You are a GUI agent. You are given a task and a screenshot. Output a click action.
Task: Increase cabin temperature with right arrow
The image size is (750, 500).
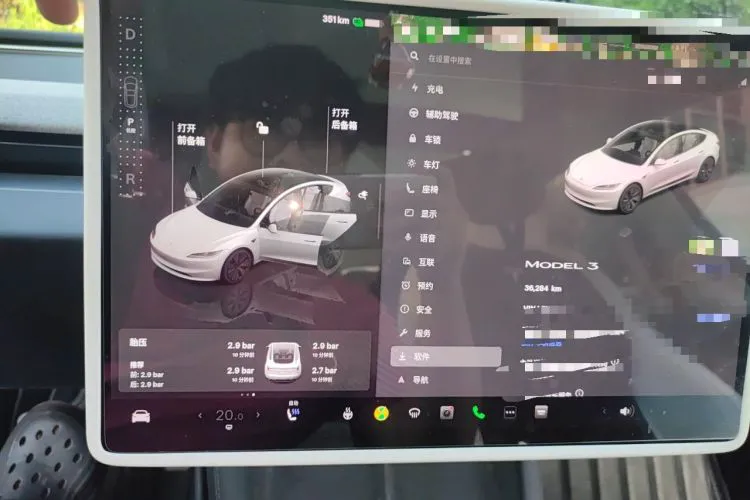(x=258, y=415)
